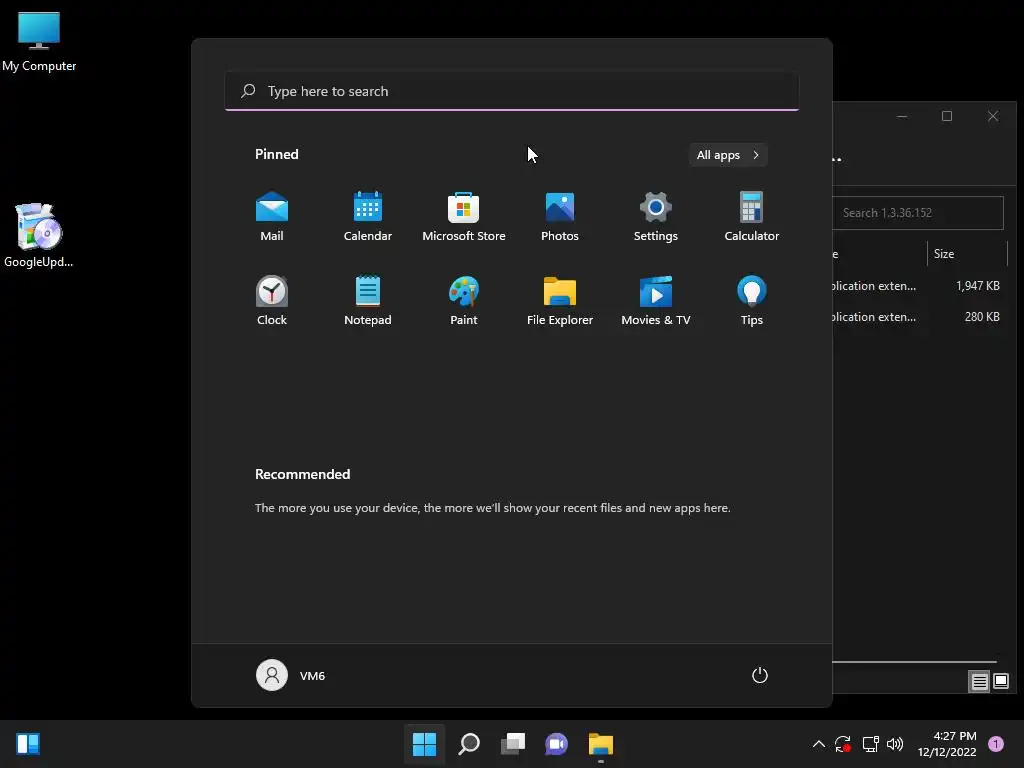Open File Explorer from pinned apps

[x=560, y=300]
